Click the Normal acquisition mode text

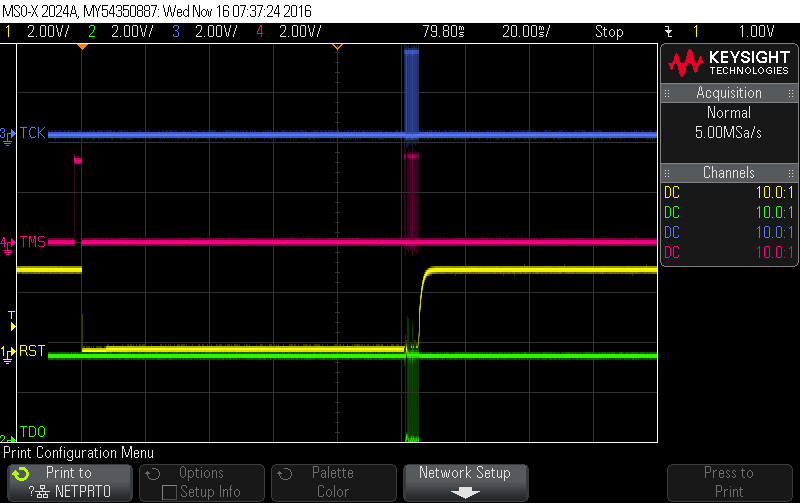point(729,113)
